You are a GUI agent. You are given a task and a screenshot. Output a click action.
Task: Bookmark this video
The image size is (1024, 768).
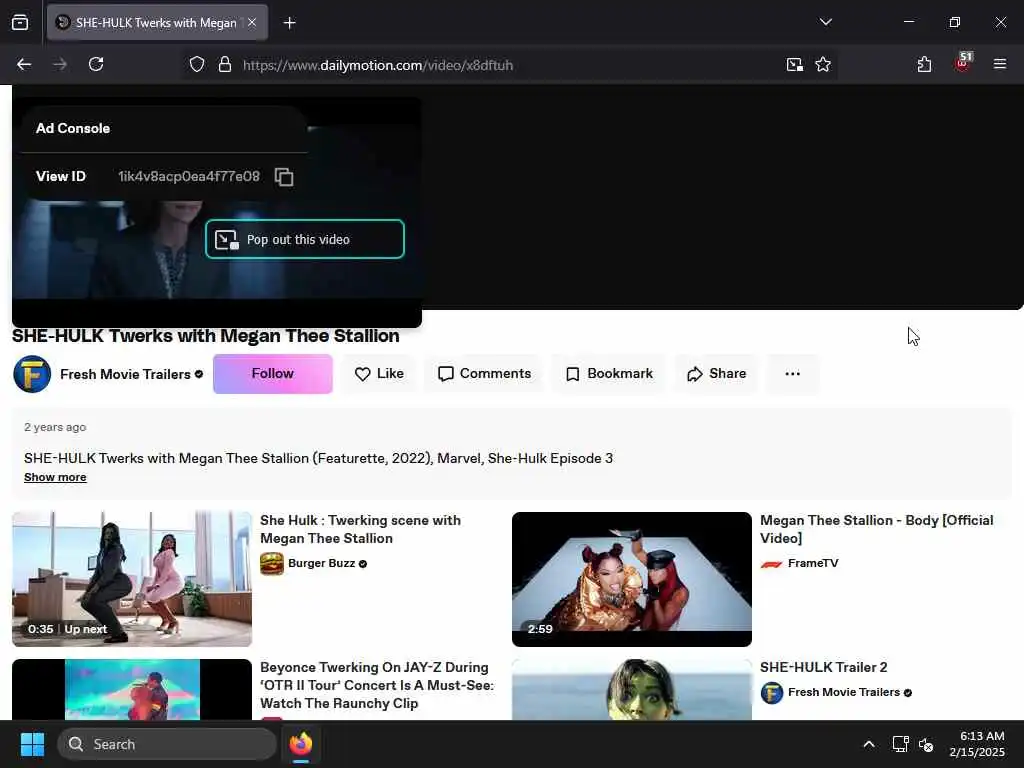(x=609, y=374)
